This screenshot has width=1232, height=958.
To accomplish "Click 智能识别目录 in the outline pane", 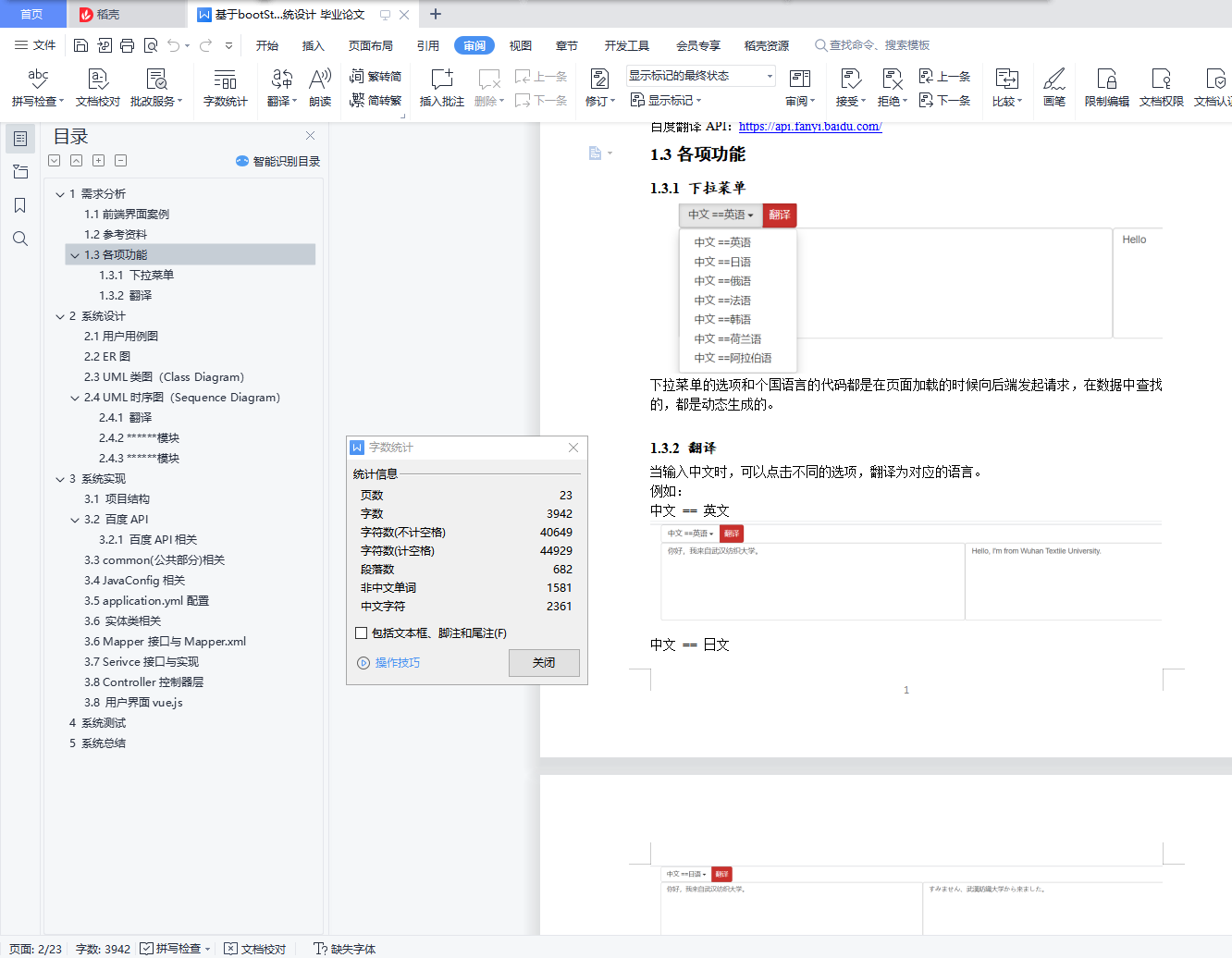I will [278, 161].
